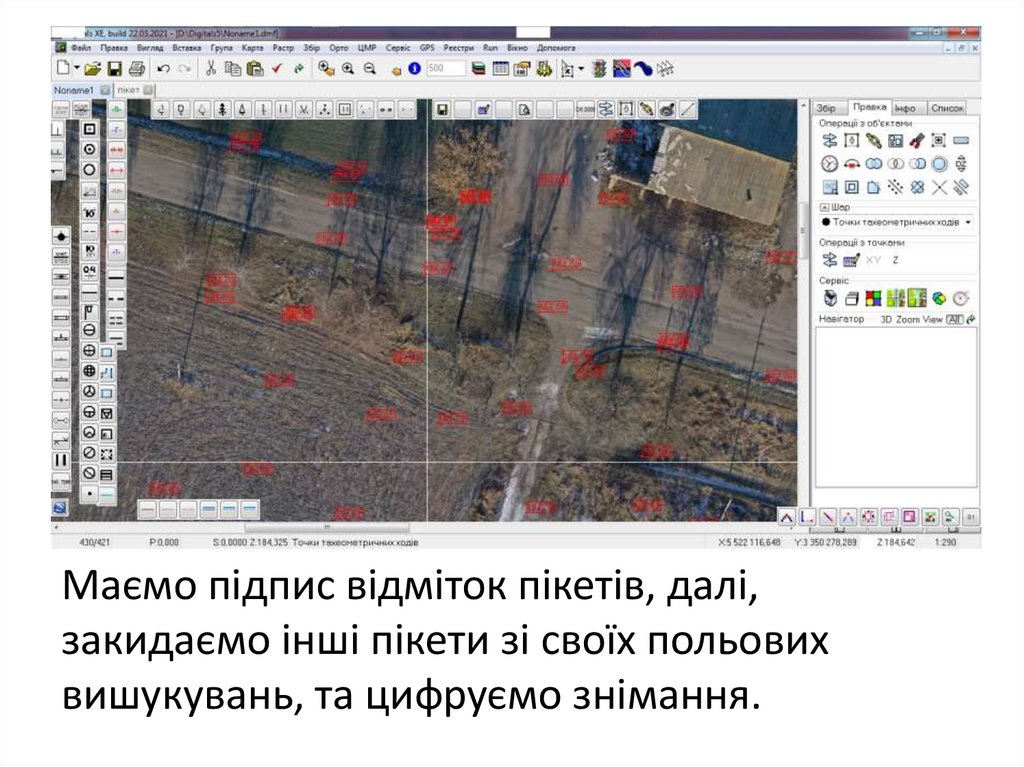The height and width of the screenshot is (767, 1024).
Task: Open the Сервіс menu
Action: pos(398,48)
